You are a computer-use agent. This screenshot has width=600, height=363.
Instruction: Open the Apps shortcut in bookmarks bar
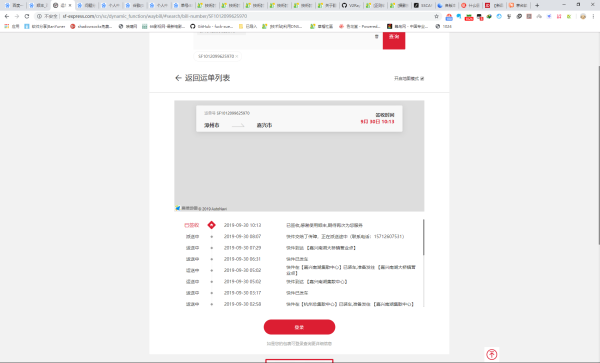click(x=12, y=26)
